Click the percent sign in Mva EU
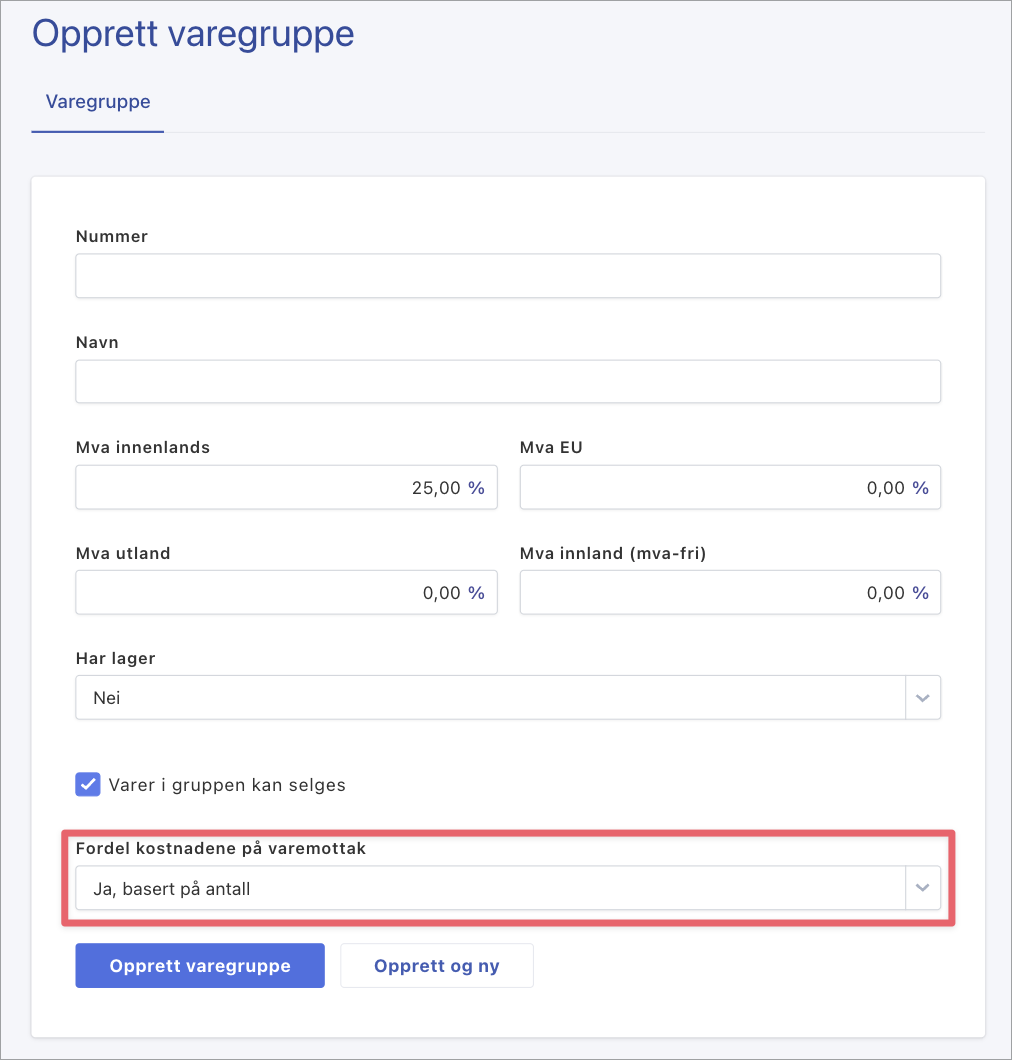Image resolution: width=1012 pixels, height=1060 pixels. pos(920,488)
